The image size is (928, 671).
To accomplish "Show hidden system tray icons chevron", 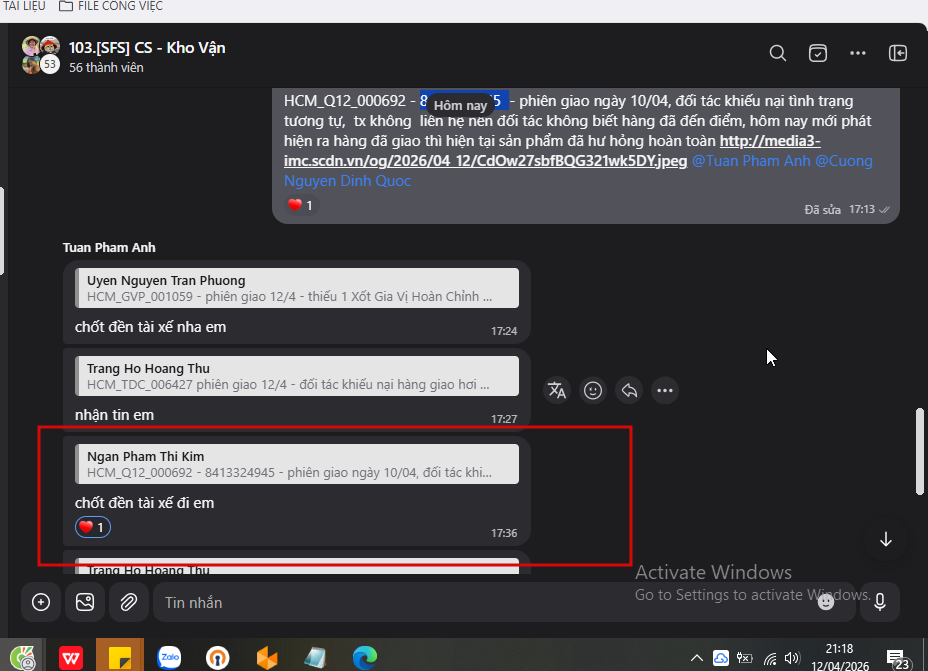I will pos(697,658).
